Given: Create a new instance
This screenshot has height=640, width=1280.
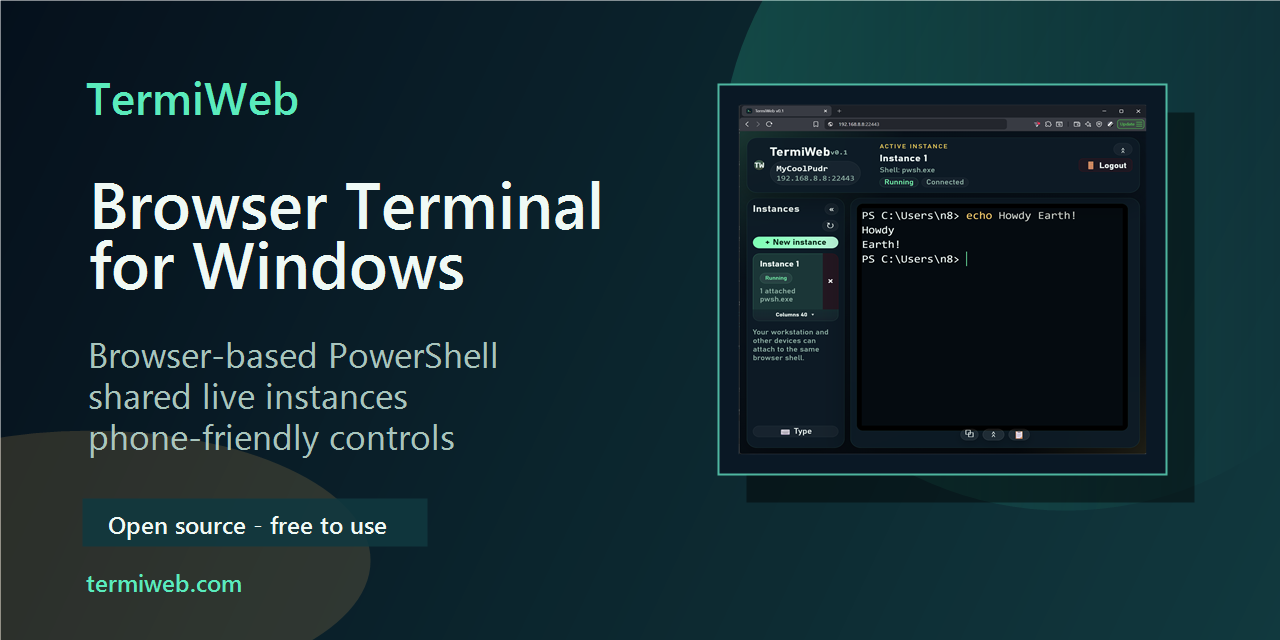Looking at the screenshot, I should [796, 242].
